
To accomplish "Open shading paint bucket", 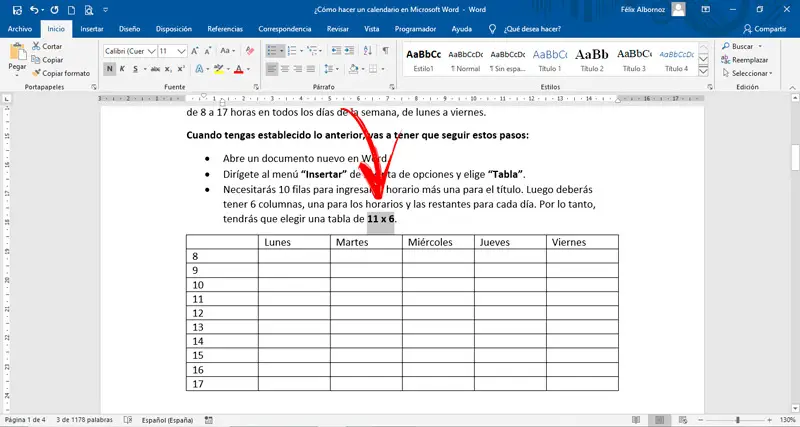I will pos(353,69).
